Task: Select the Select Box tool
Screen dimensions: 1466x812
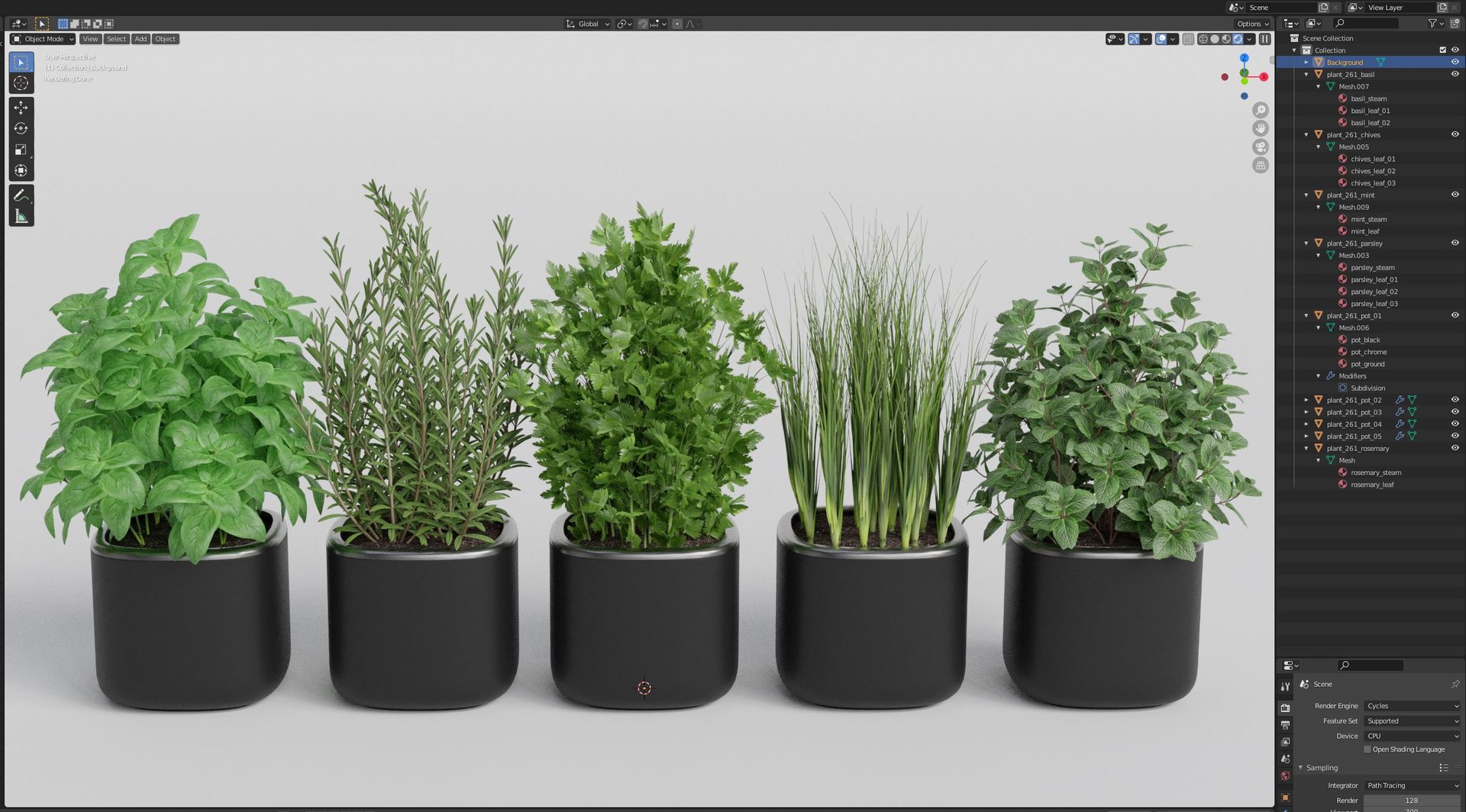Action: 21,62
